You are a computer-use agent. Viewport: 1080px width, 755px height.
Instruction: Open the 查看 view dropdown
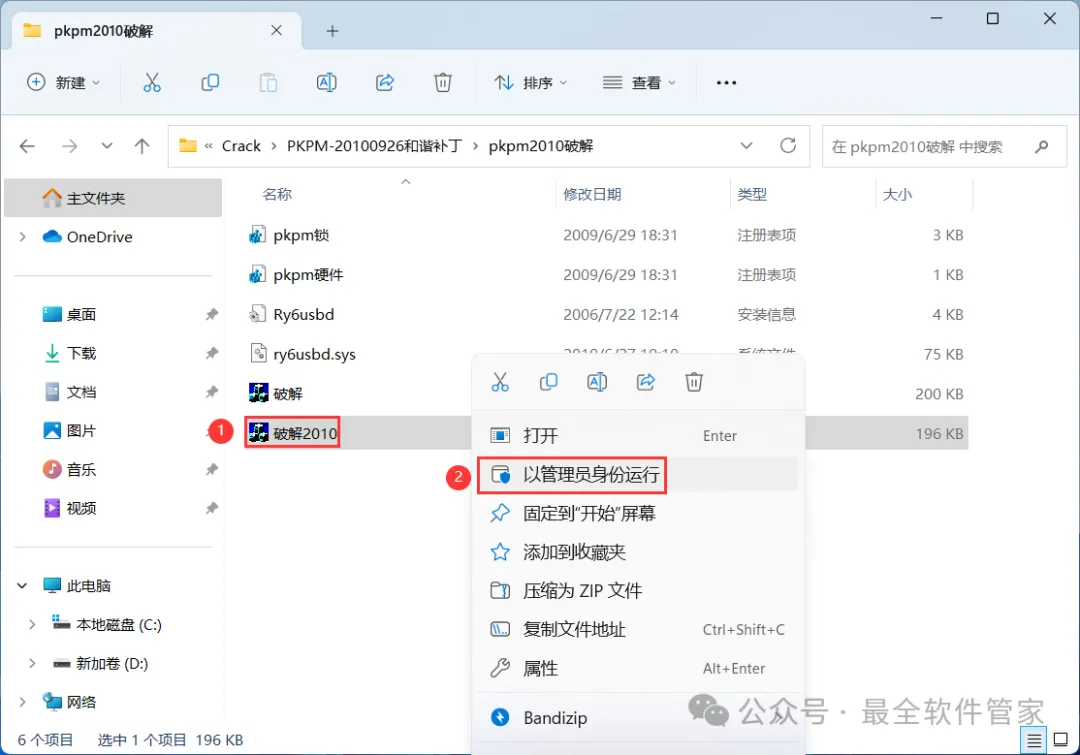click(x=639, y=83)
